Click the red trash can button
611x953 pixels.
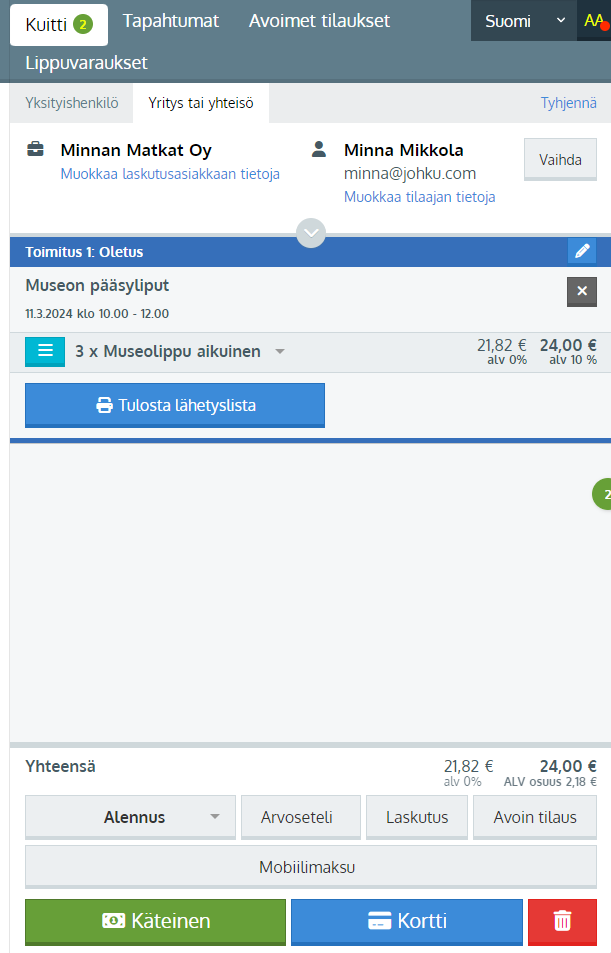tap(562, 921)
